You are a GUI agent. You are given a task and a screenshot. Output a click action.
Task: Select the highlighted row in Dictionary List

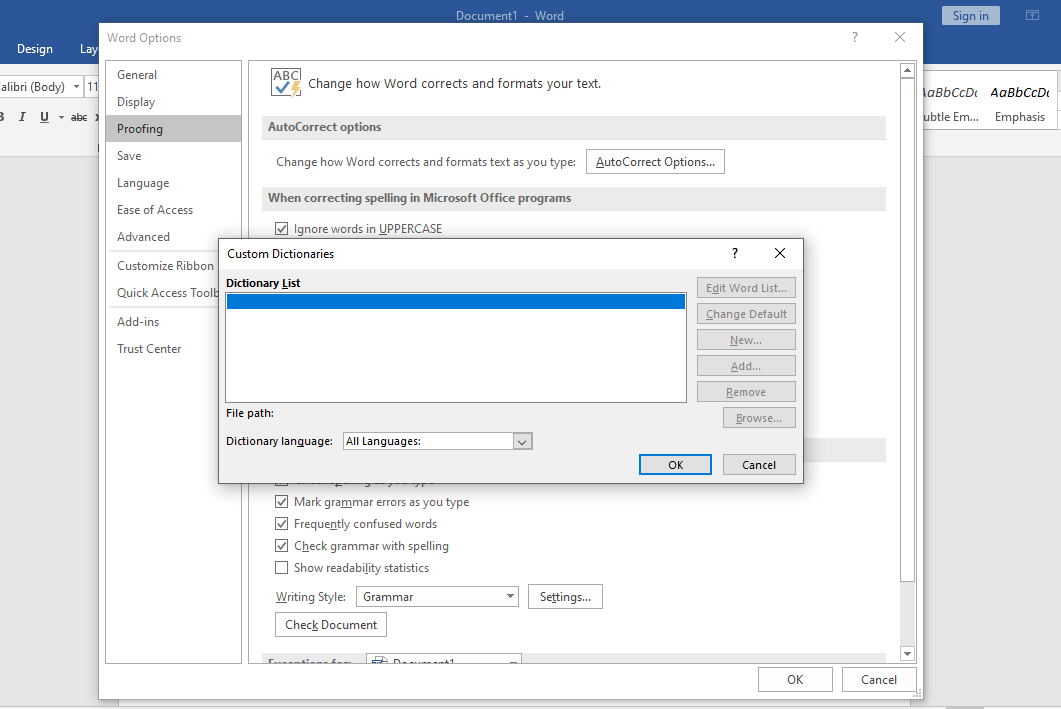coord(455,302)
